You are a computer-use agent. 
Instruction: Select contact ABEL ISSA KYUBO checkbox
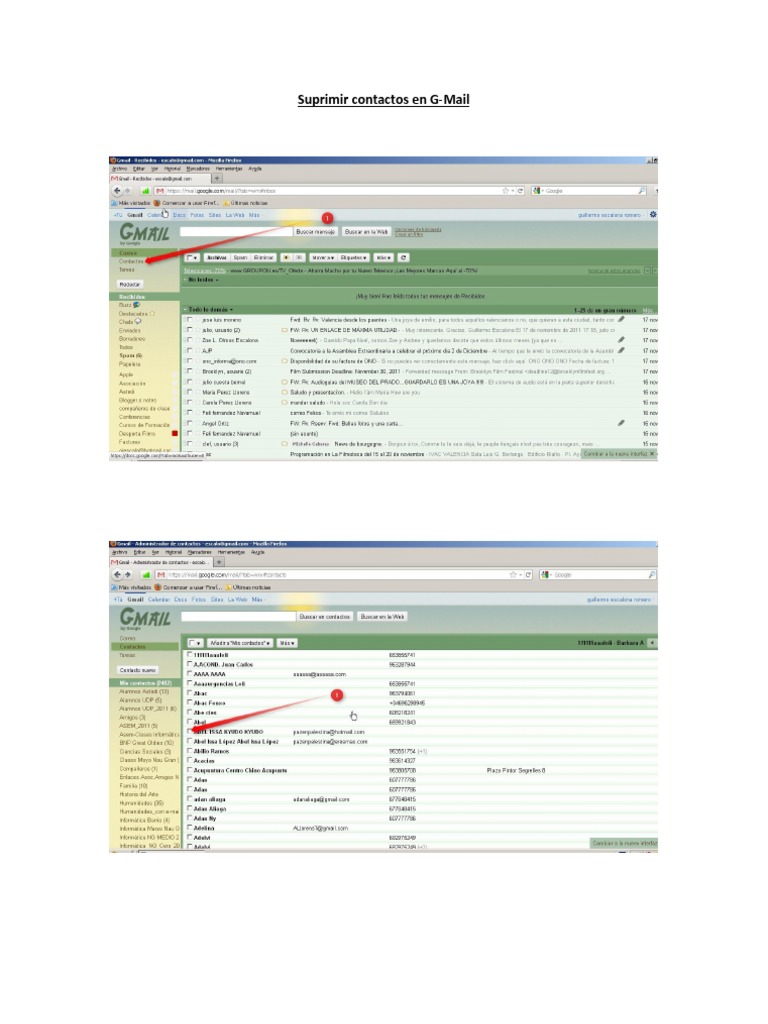point(190,732)
